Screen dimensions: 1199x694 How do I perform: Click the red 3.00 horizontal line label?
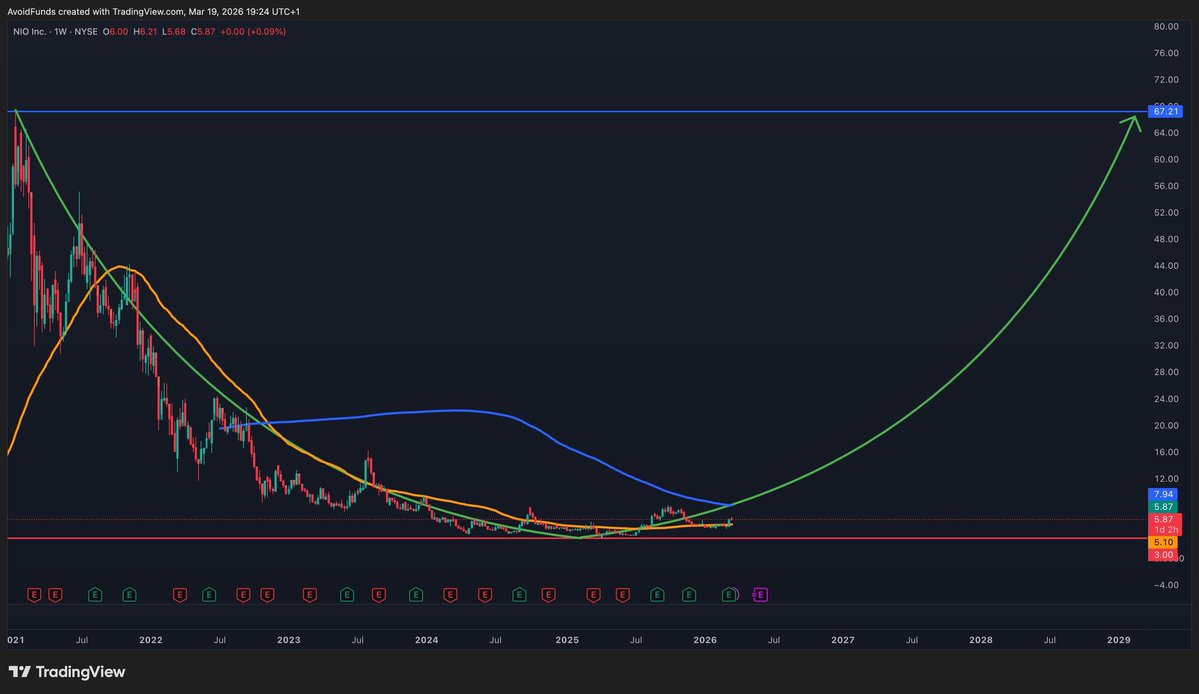(1163, 555)
